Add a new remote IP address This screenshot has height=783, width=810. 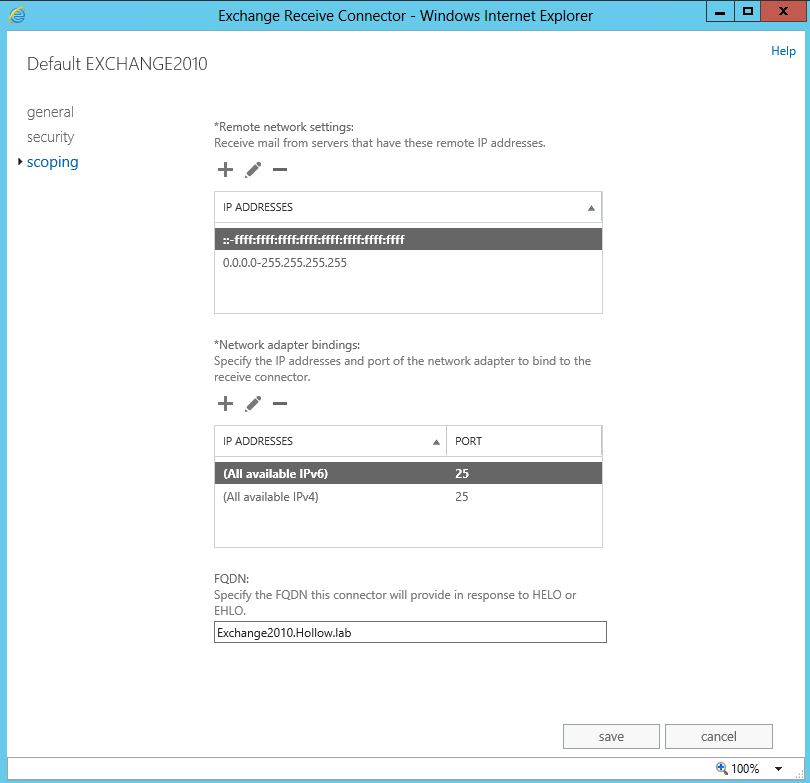pyautogui.click(x=225, y=170)
